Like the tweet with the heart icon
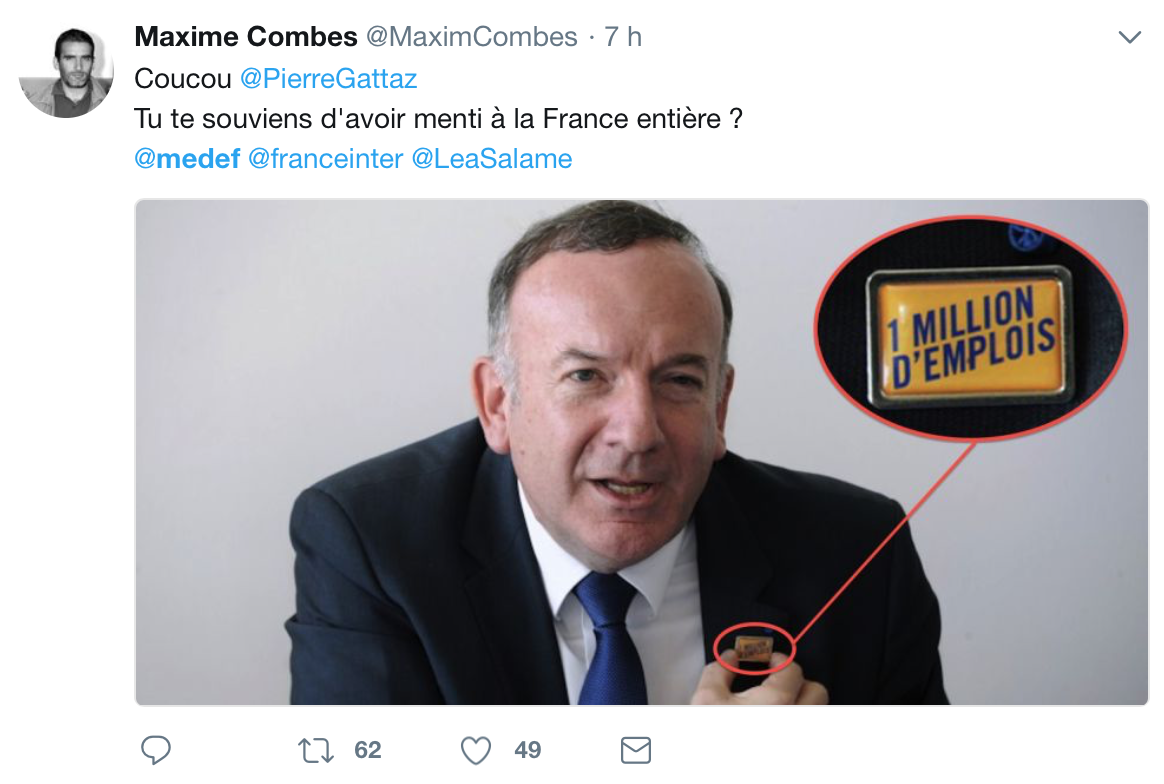 click(x=476, y=750)
